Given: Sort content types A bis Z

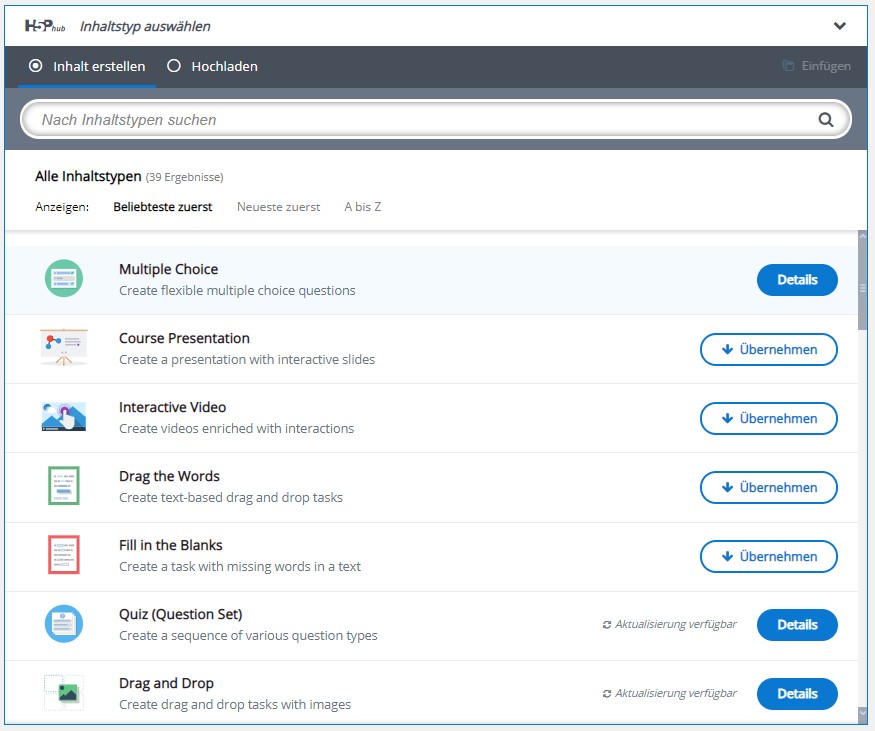Looking at the screenshot, I should pos(363,207).
